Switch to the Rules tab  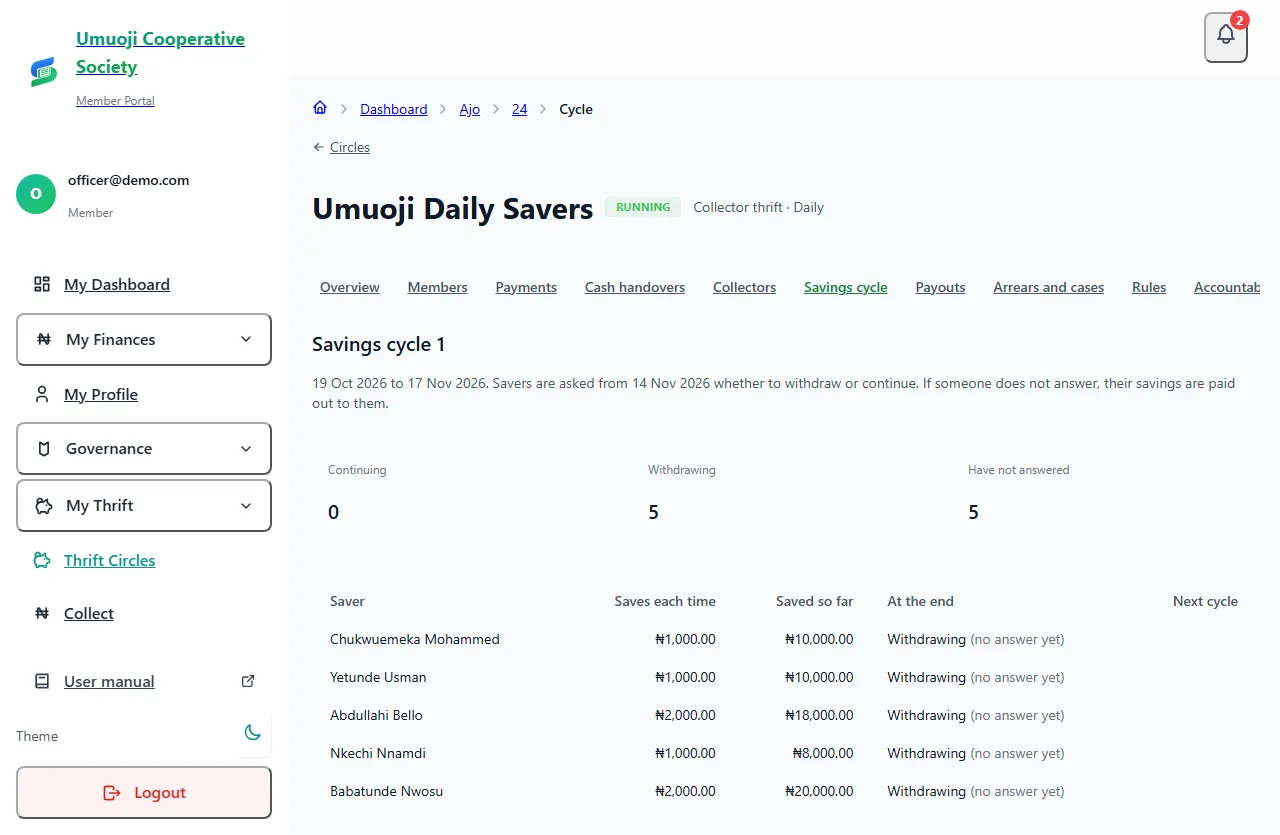pos(1149,287)
